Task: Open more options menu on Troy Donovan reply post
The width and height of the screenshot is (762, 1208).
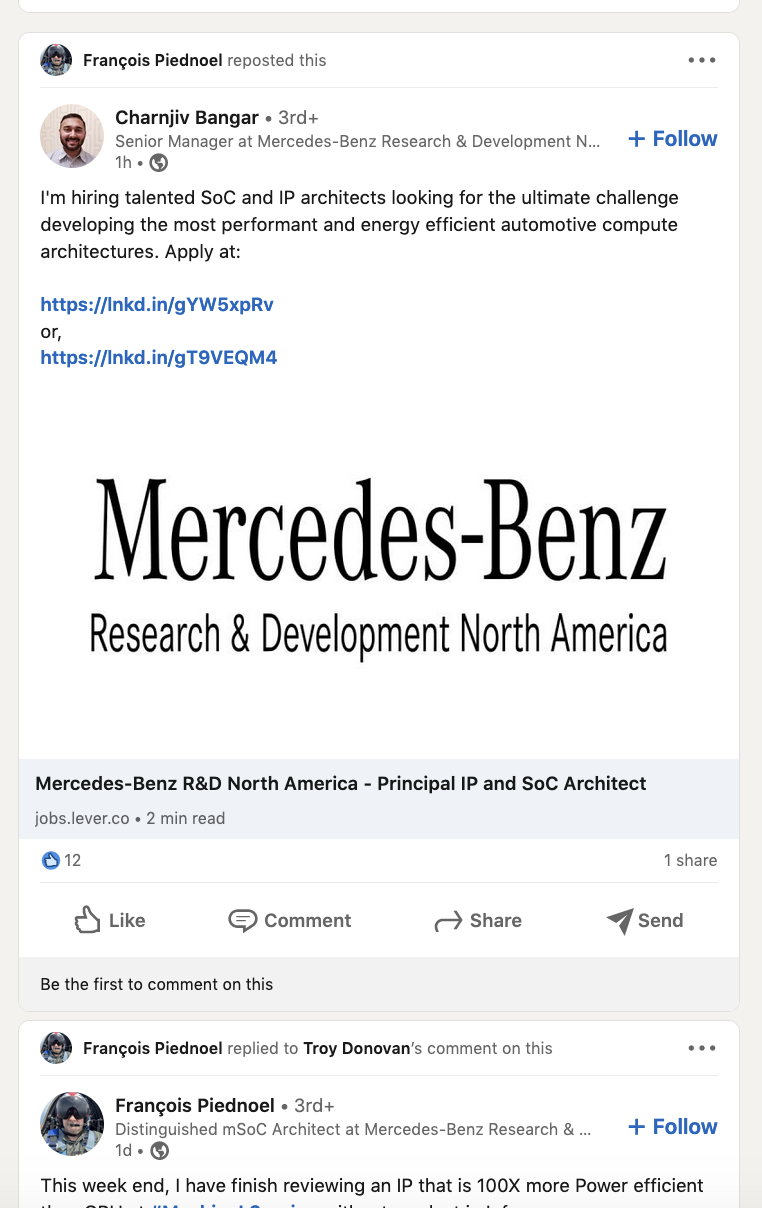Action: point(702,1048)
